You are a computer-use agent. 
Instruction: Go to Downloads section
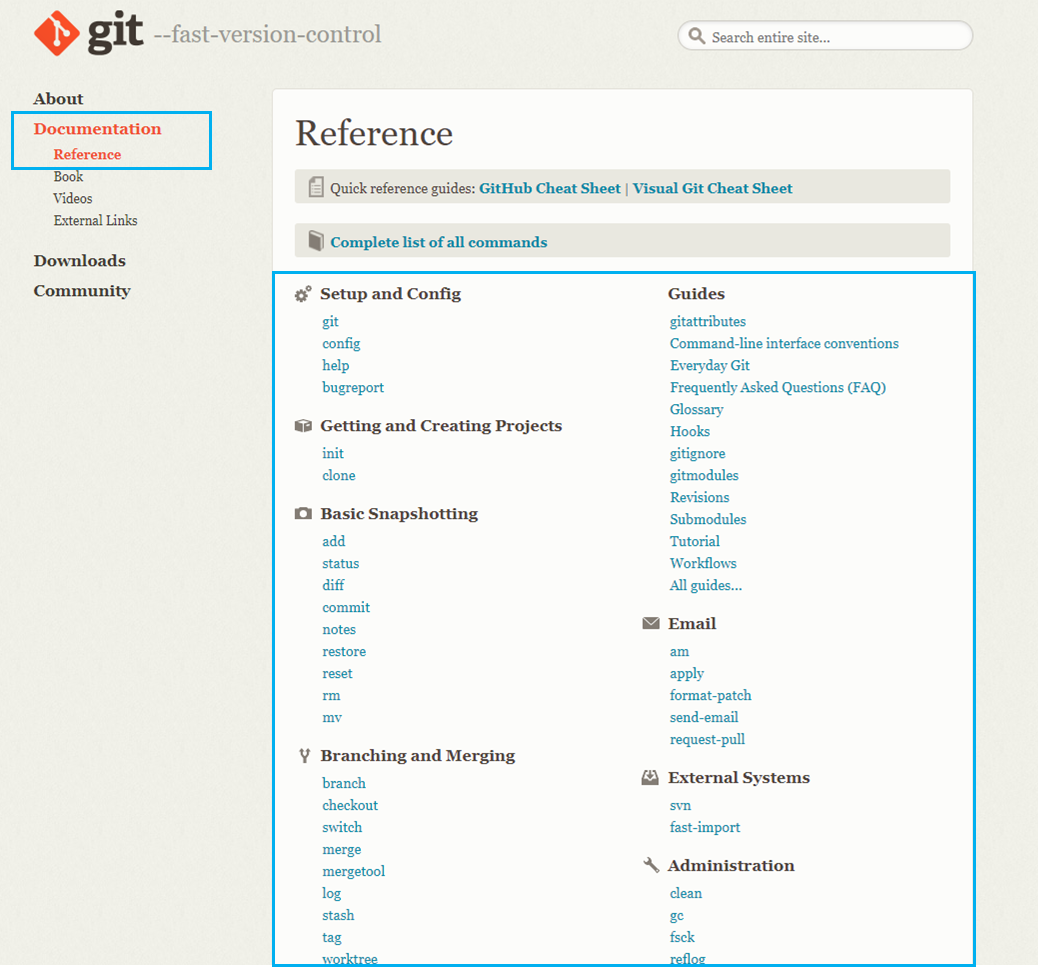tap(79, 261)
